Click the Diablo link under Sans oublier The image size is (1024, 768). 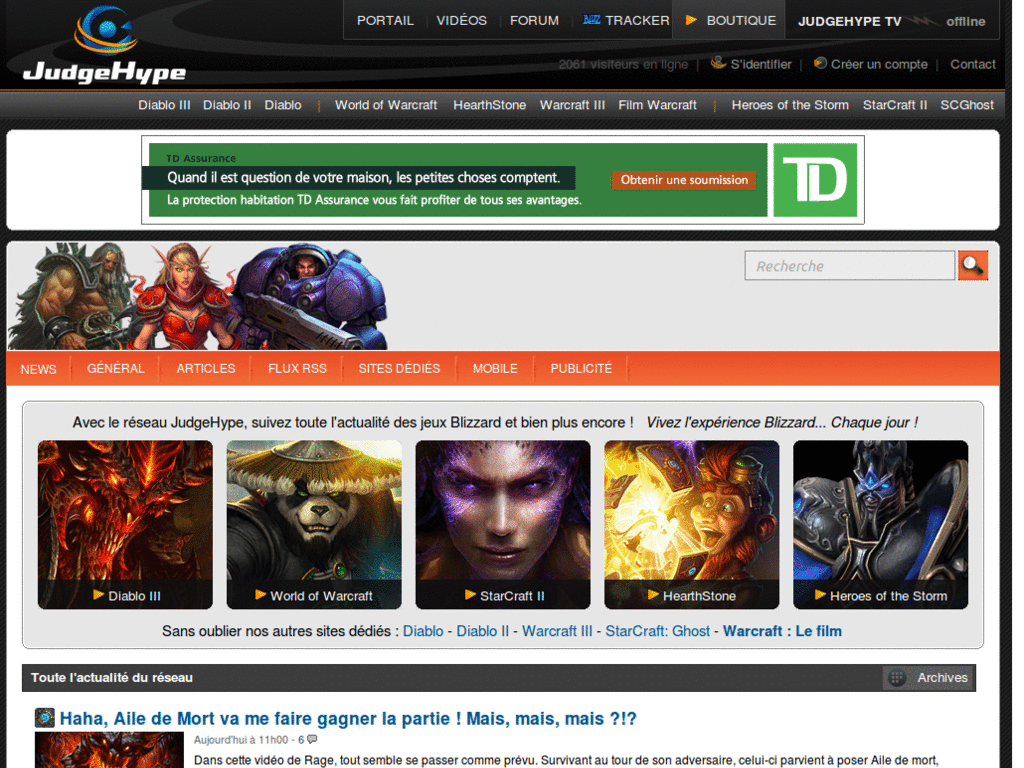pyautogui.click(x=423, y=632)
